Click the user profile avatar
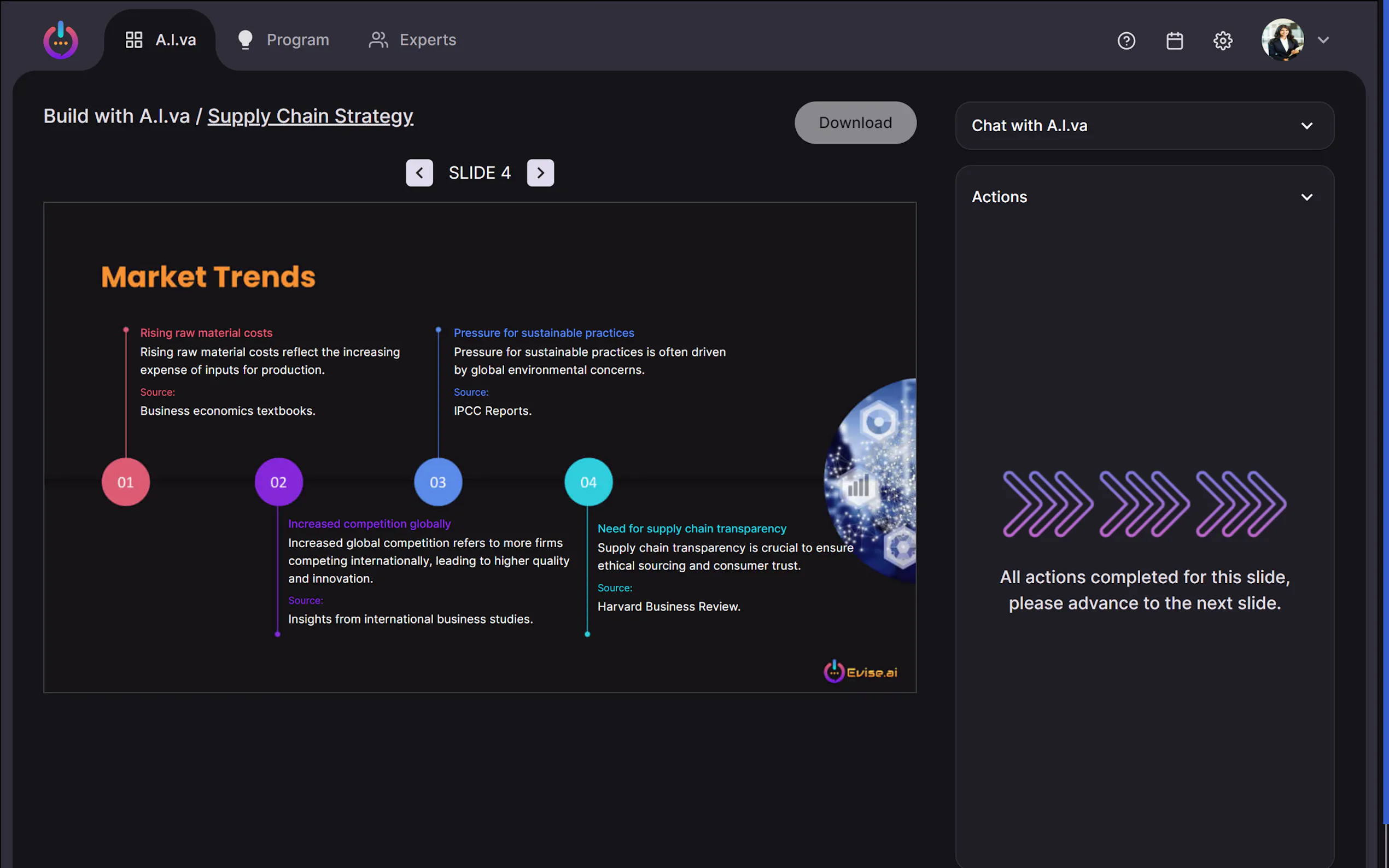1389x868 pixels. coord(1282,39)
